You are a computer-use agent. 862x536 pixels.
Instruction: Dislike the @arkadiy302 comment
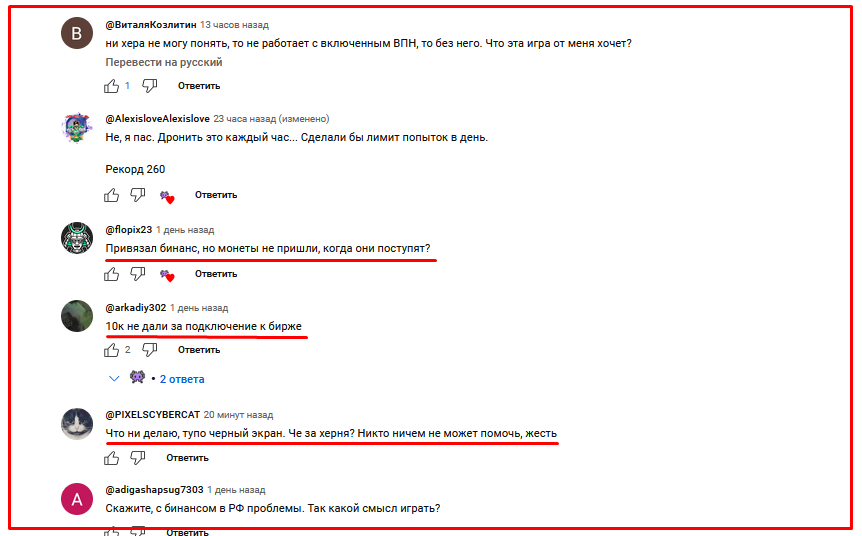pyautogui.click(x=150, y=350)
